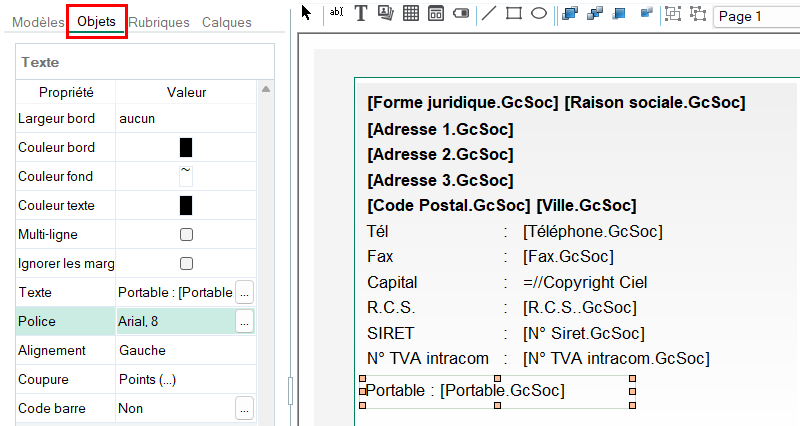Select the [N° TVA intracom.GcSoc] field
Viewport: 800px width, 426px height.
pyautogui.click(x=616, y=359)
